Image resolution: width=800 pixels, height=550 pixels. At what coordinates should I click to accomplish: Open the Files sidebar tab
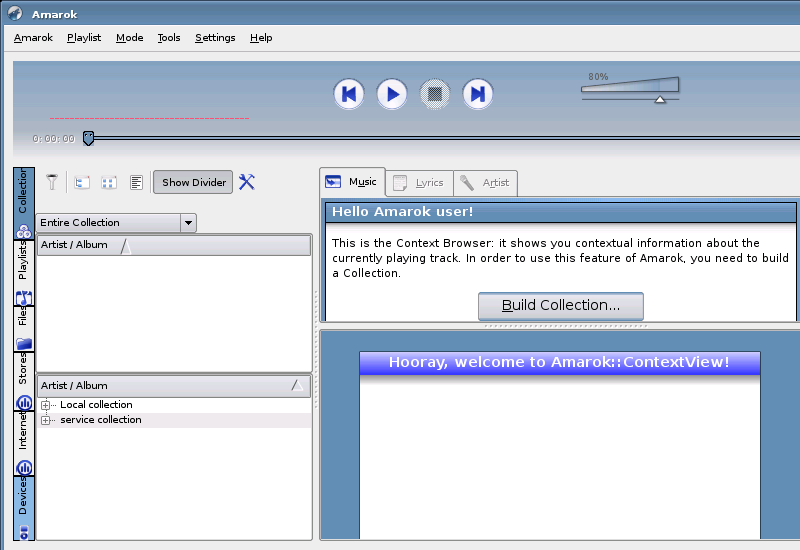click(23, 329)
